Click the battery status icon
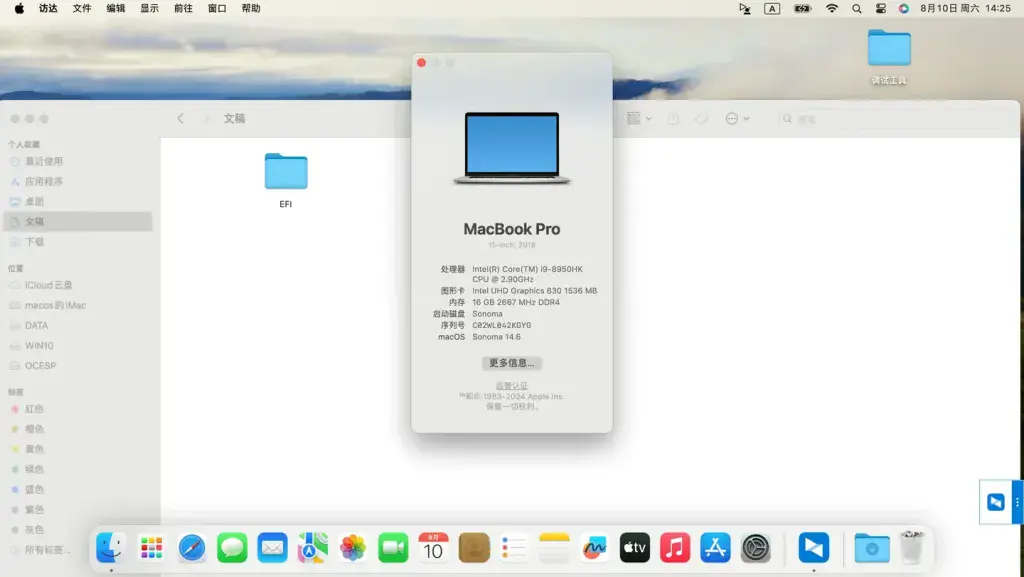1024x577 pixels. [x=802, y=8]
